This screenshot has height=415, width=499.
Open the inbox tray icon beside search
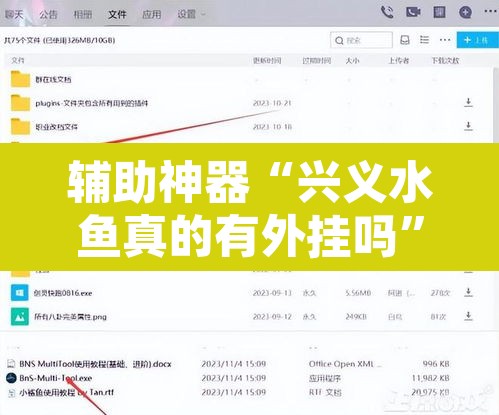(x=405, y=40)
